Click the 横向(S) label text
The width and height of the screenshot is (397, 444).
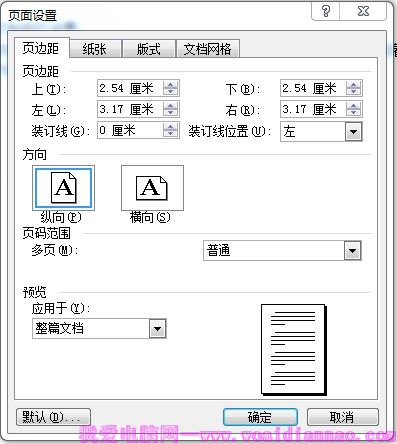pyautogui.click(x=150, y=218)
